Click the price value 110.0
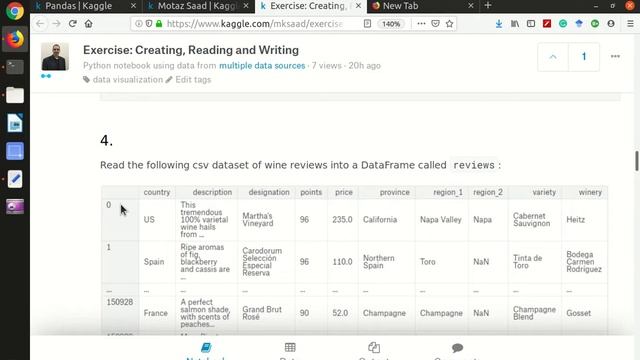The width and height of the screenshot is (640, 360). [342, 262]
